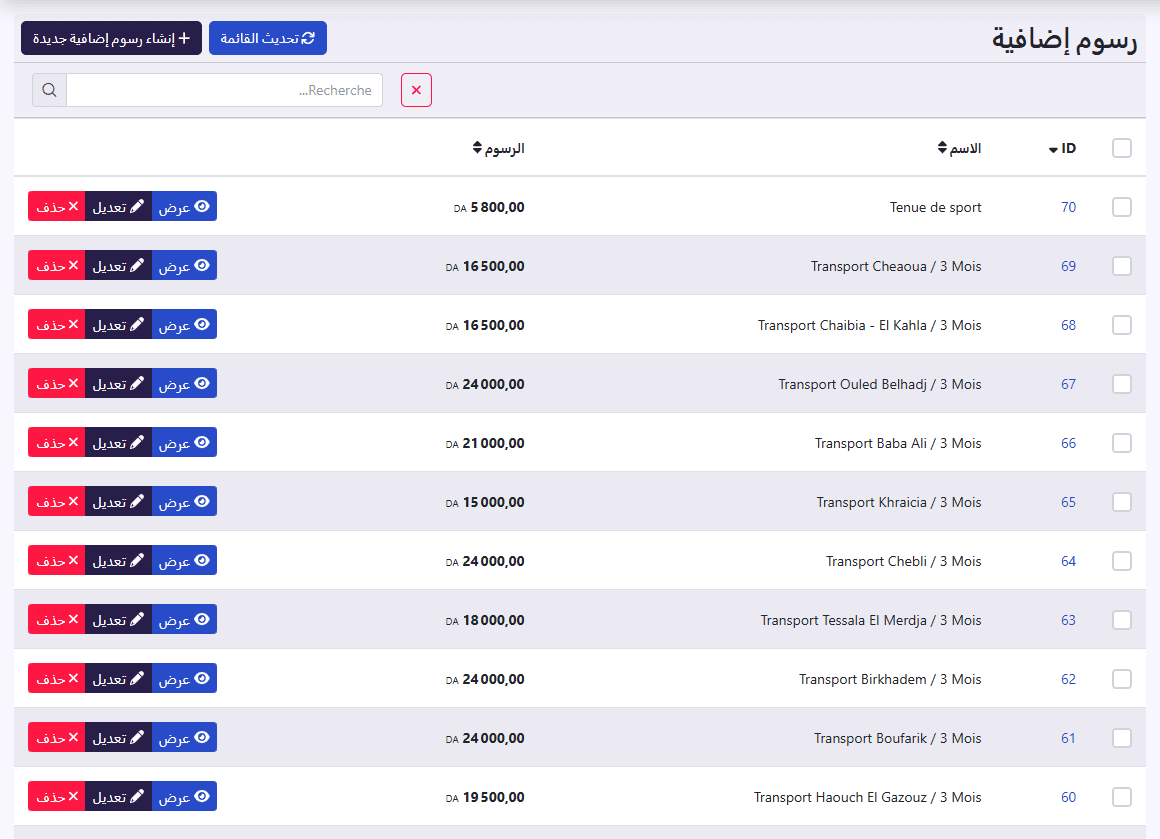Delete the Transport Ouled Belhadj entry
Viewport: 1160px width, 839px height.
coord(57,383)
